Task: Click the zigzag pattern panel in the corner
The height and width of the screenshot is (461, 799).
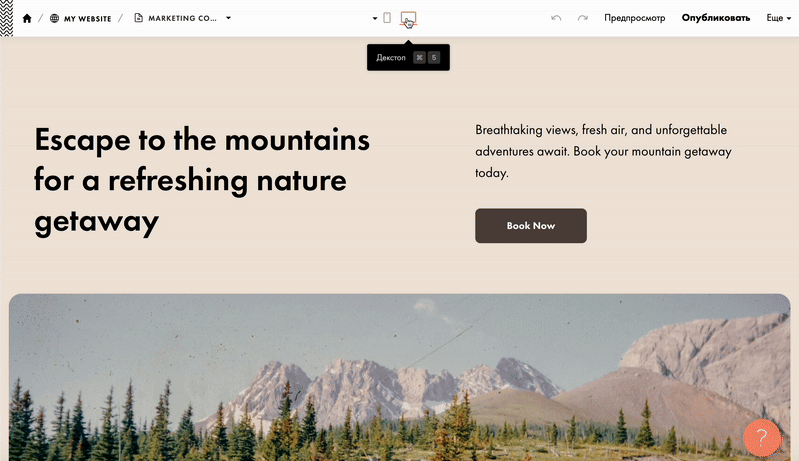Action: tap(7, 18)
